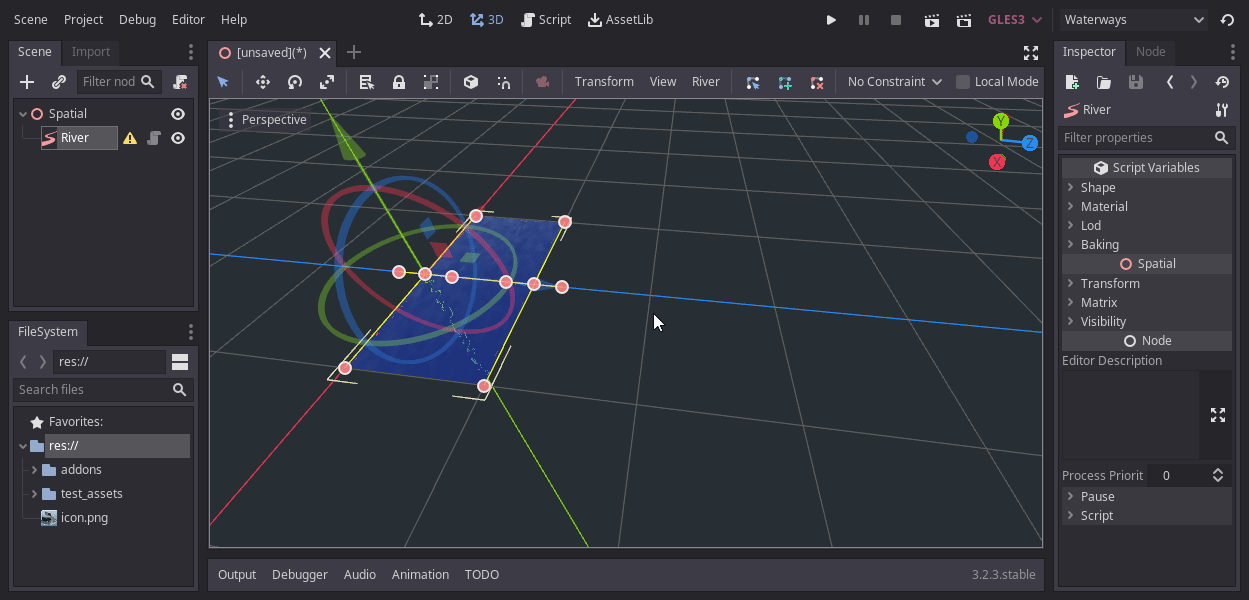Image resolution: width=1249 pixels, height=600 pixels.
Task: Open the Waterways dropdown in the top bar
Action: [x=1133, y=20]
